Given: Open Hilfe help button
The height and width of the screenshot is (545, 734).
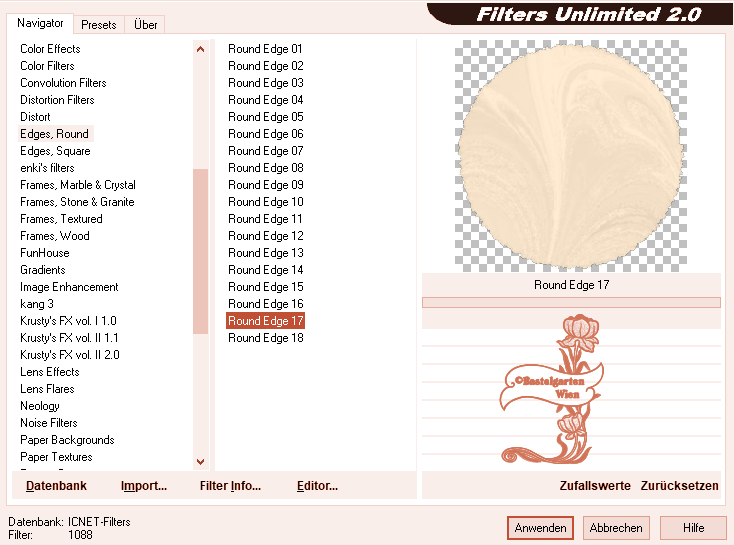Looking at the screenshot, I should 693,528.
